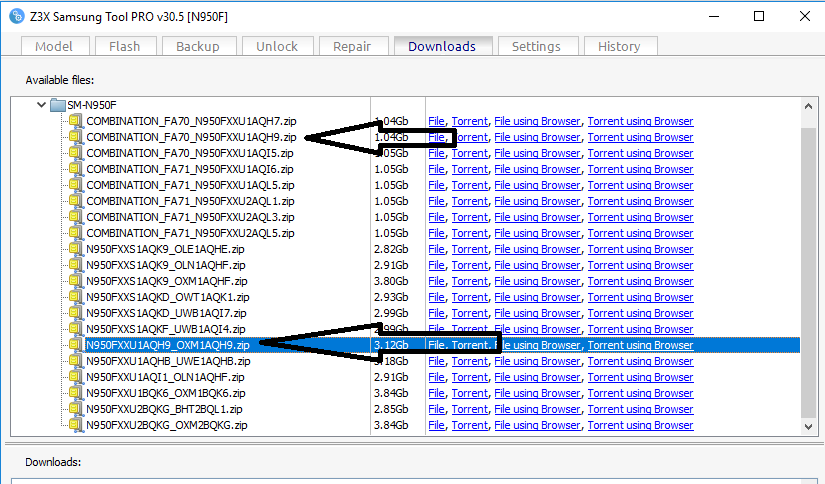Switch to the Flash tab
The width and height of the screenshot is (825, 484).
(125, 46)
